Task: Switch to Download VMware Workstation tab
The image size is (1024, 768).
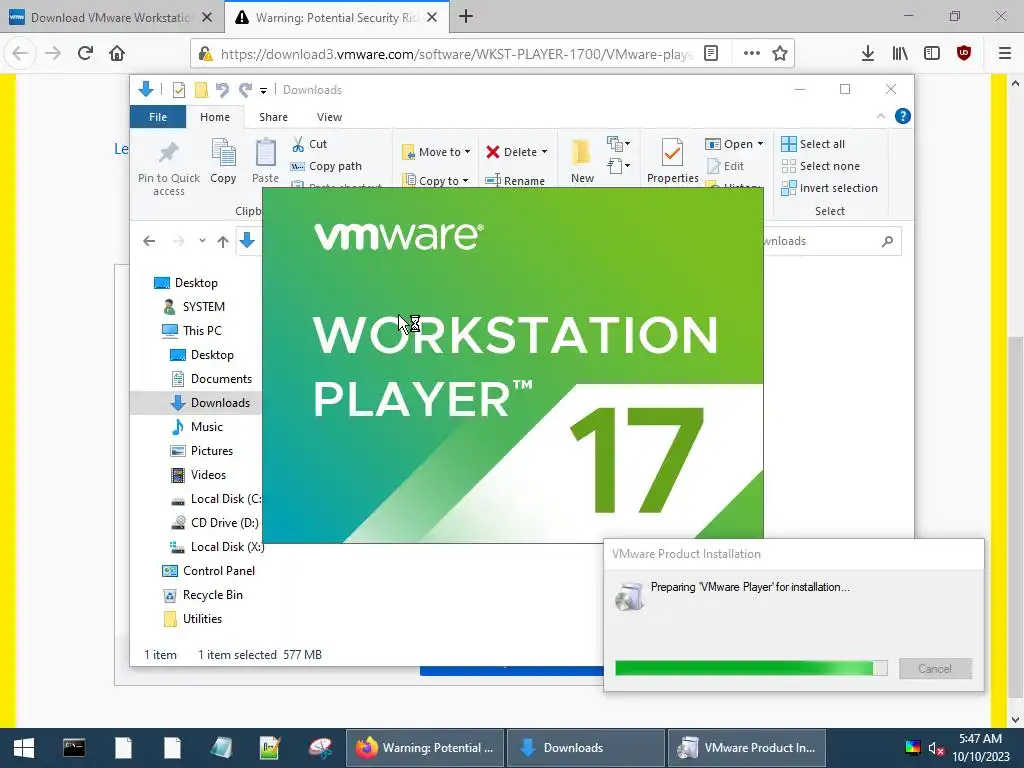Action: coord(111,18)
